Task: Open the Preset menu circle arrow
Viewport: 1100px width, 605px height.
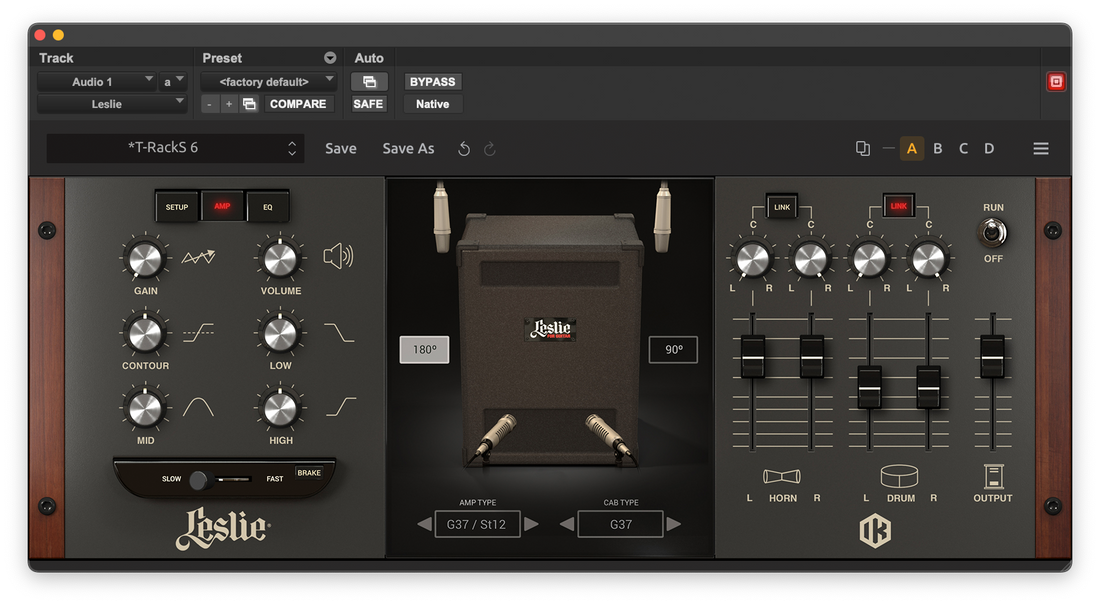Action: (x=330, y=58)
